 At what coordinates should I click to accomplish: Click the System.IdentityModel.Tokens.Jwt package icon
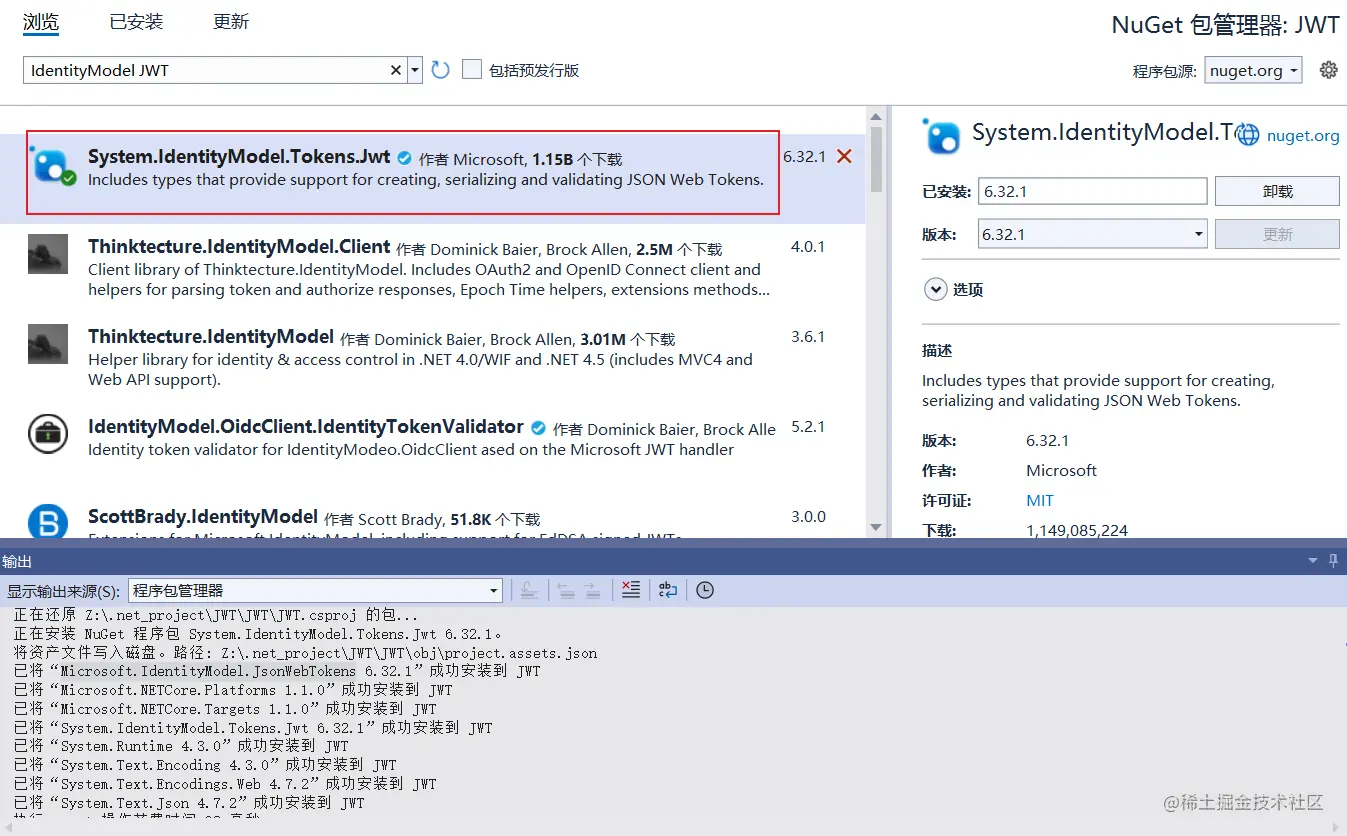click(x=52, y=165)
